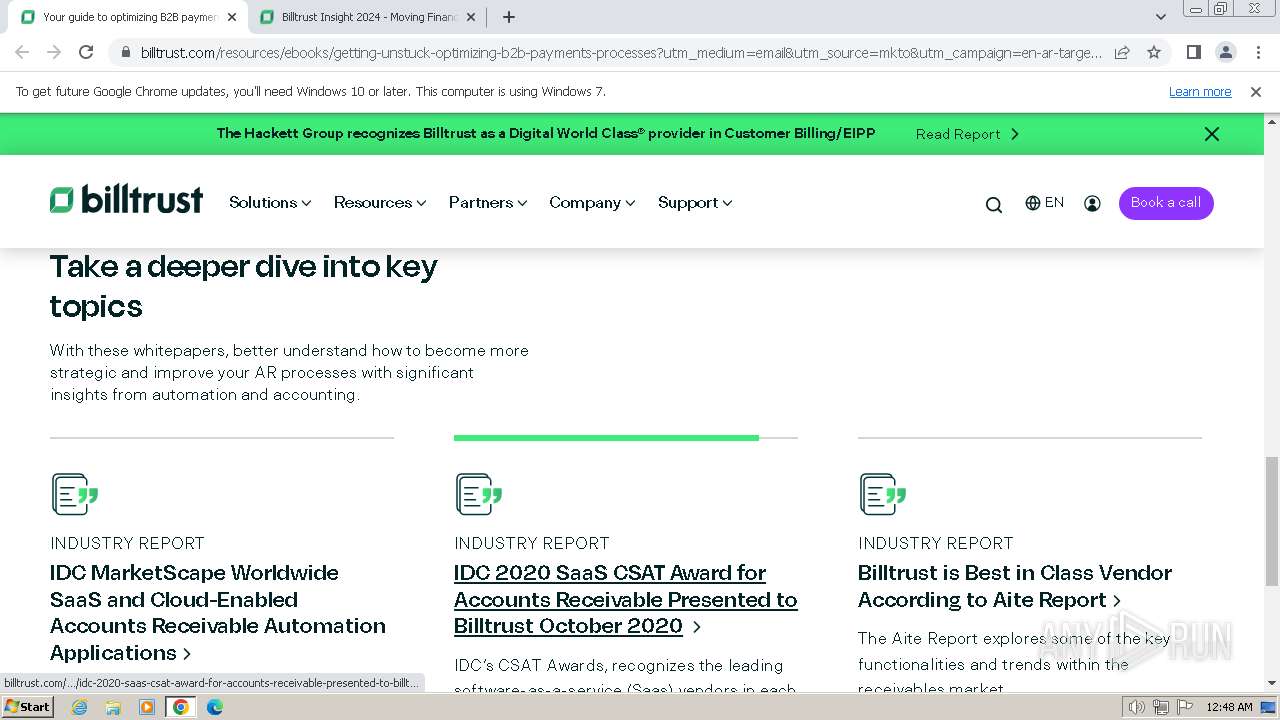The width and height of the screenshot is (1280, 720).
Task: Open the Chrome profile avatar
Action: click(x=1225, y=52)
